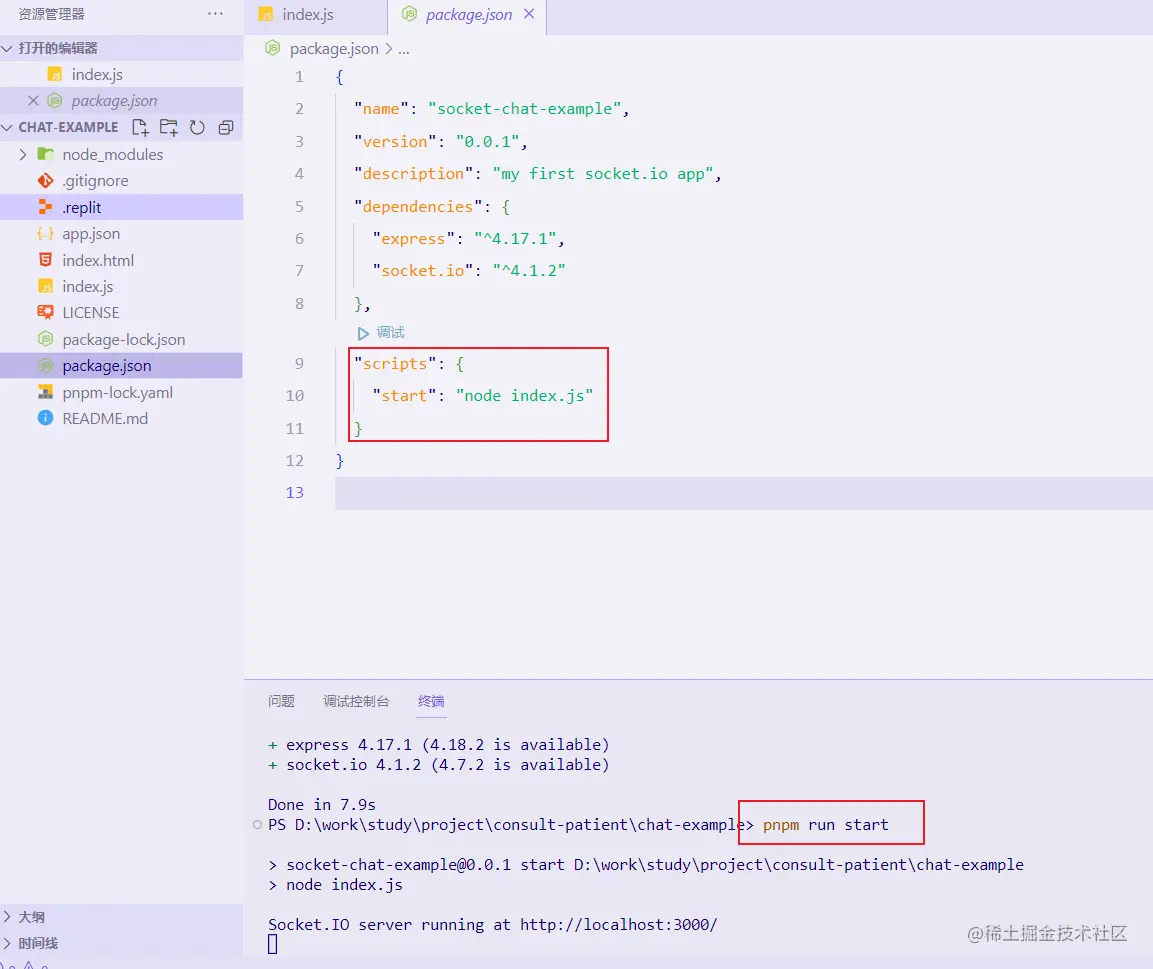
Task: Close package.json in open editors list
Action: click(33, 101)
